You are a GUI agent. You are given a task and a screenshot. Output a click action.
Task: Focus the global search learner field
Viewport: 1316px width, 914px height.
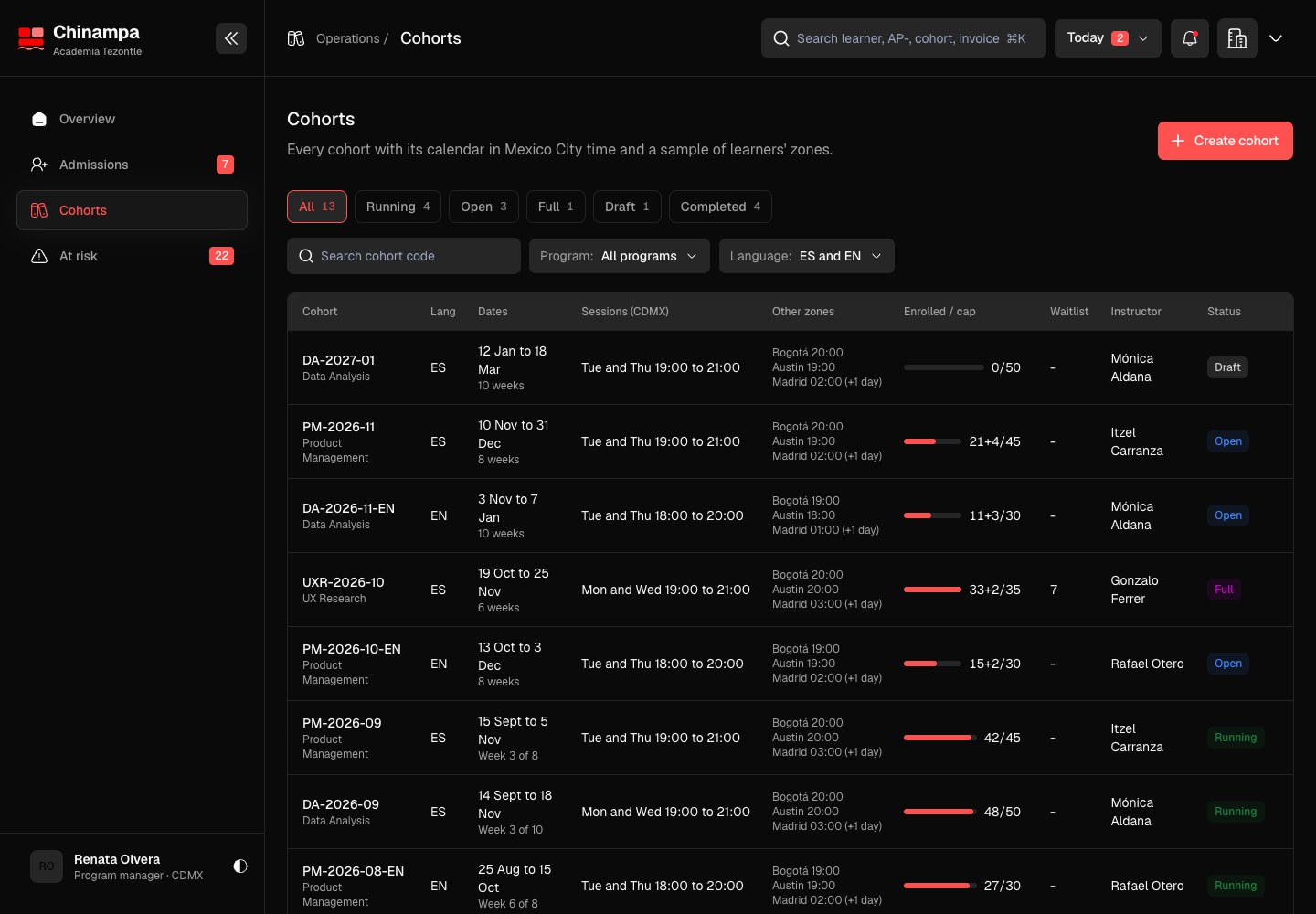(903, 38)
